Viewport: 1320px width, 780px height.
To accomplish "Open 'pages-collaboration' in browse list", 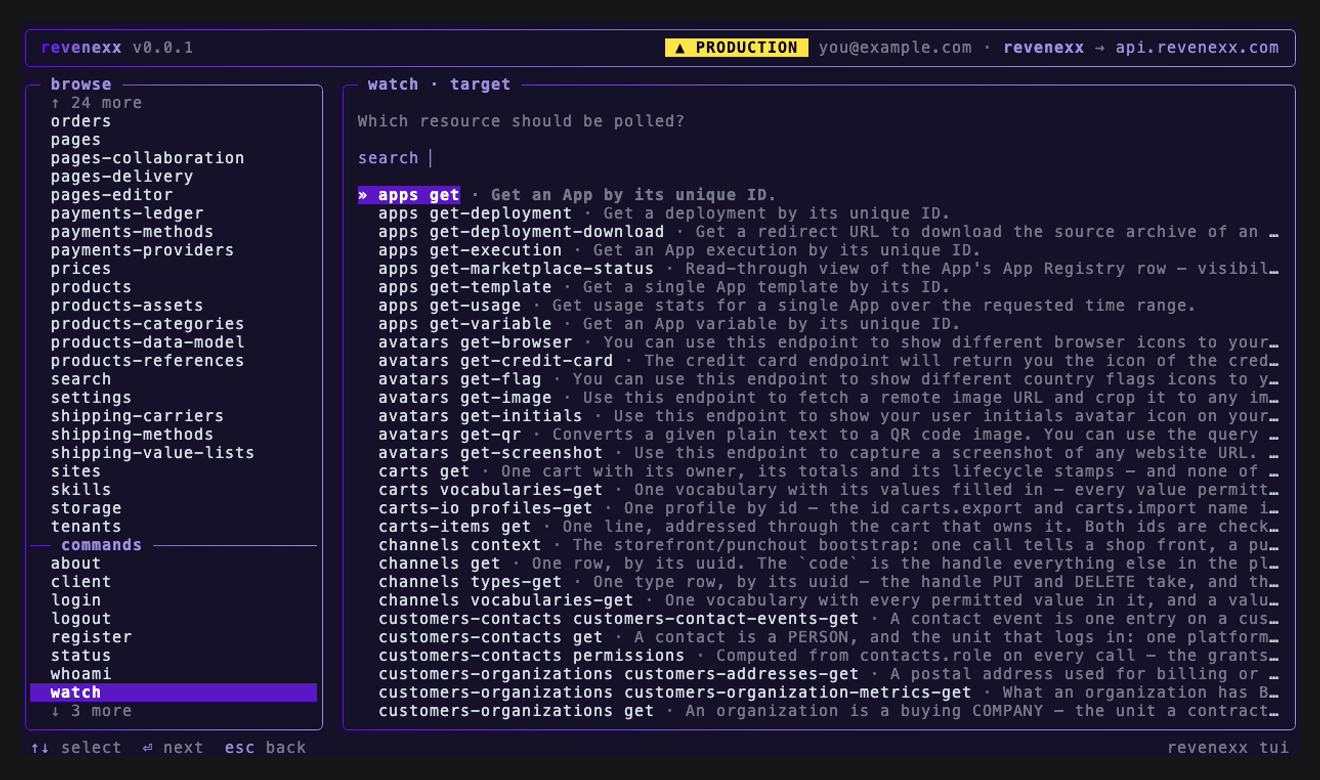I will pos(148,158).
